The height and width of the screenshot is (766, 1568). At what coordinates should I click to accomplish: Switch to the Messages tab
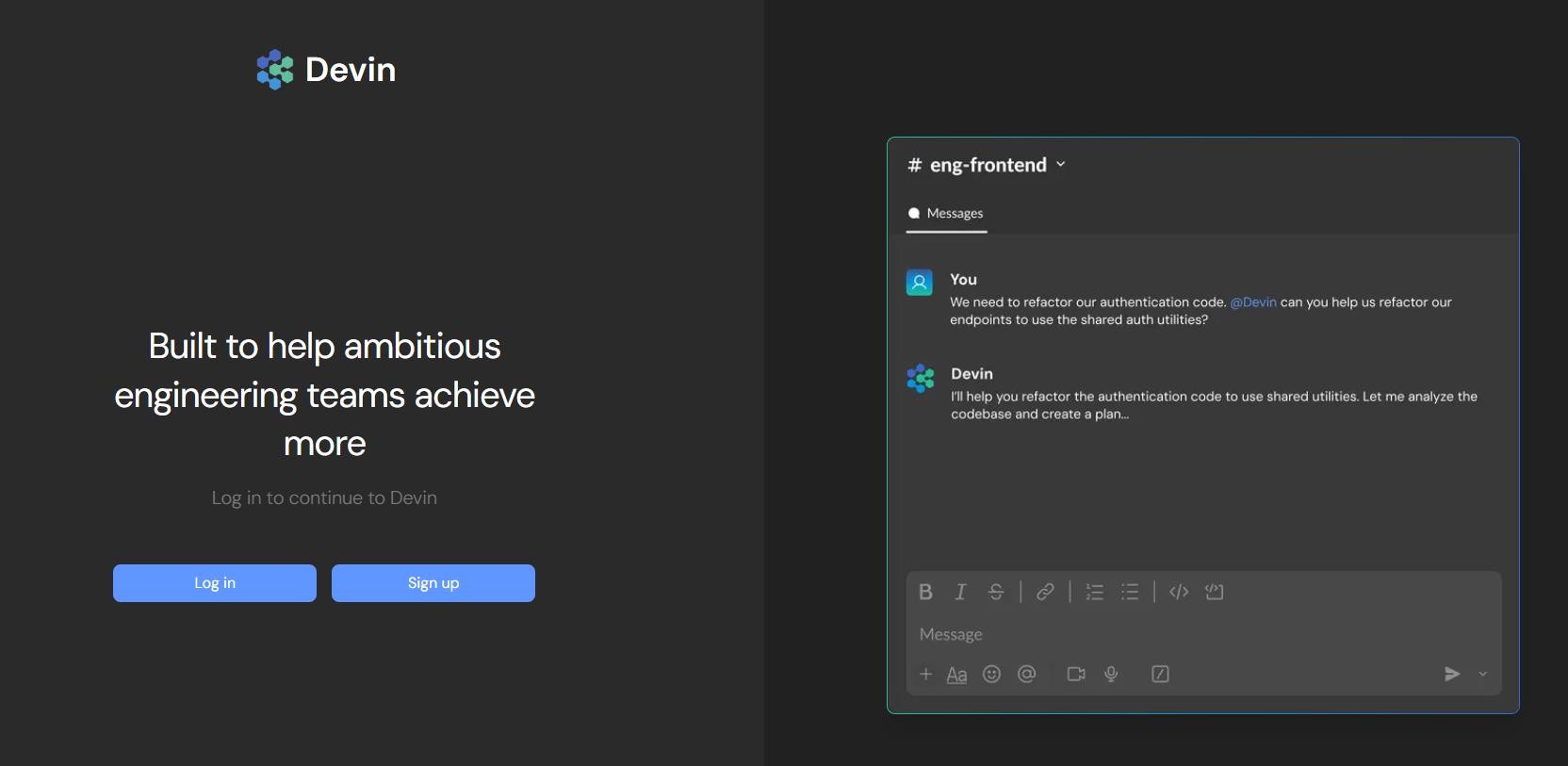pyautogui.click(x=946, y=214)
